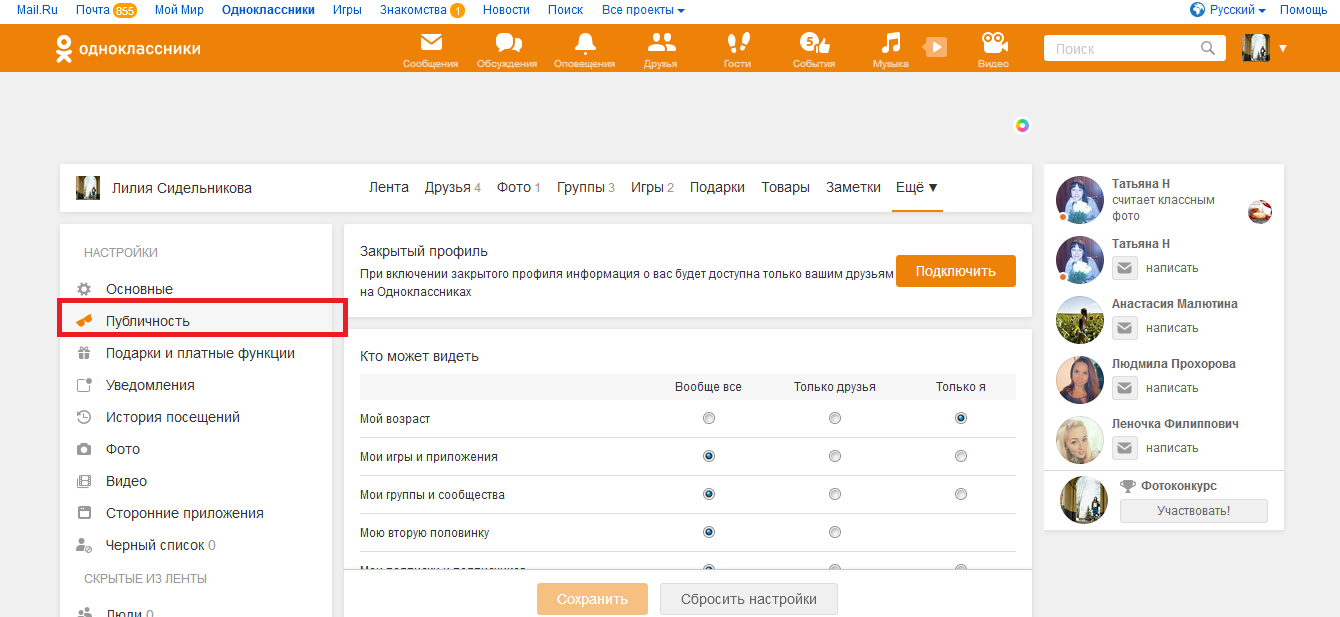Click the multicolored circle icon
The height and width of the screenshot is (617, 1340).
[x=1022, y=125]
